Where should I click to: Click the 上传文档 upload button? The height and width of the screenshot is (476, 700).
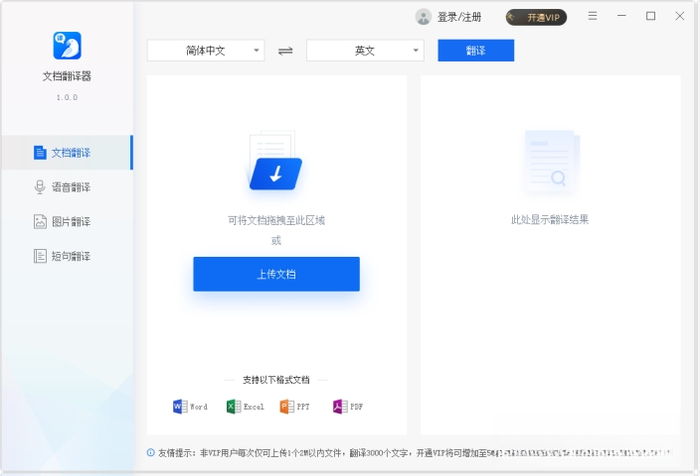276,274
